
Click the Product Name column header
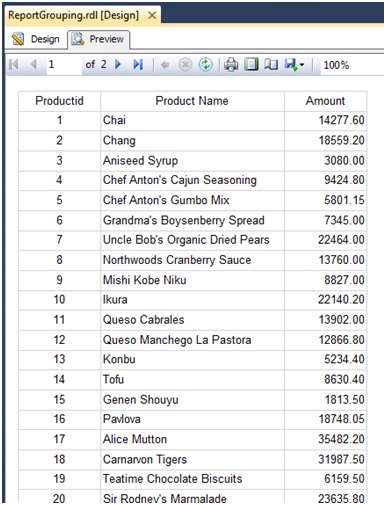click(x=192, y=101)
